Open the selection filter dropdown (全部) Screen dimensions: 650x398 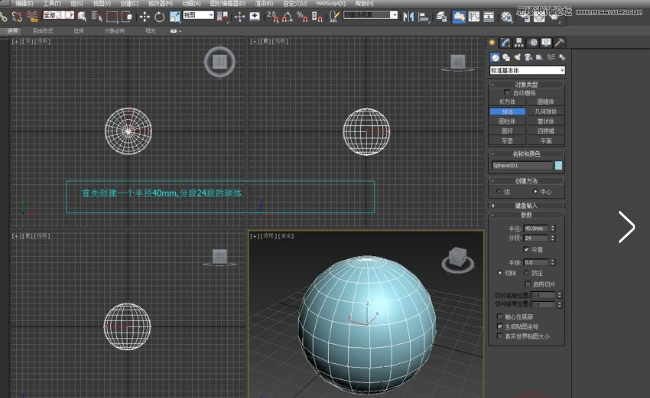pyautogui.click(x=58, y=15)
